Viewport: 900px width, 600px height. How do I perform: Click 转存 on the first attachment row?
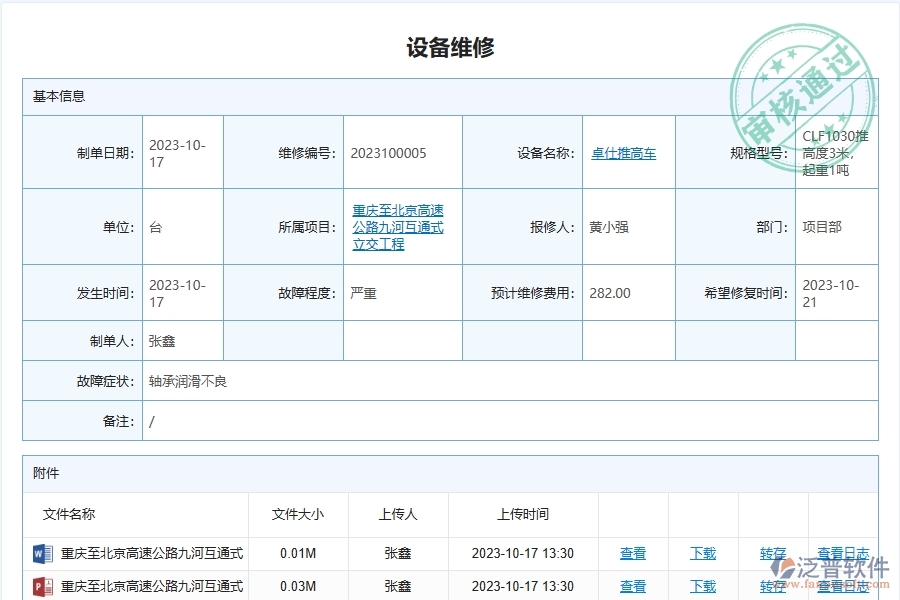click(x=772, y=553)
